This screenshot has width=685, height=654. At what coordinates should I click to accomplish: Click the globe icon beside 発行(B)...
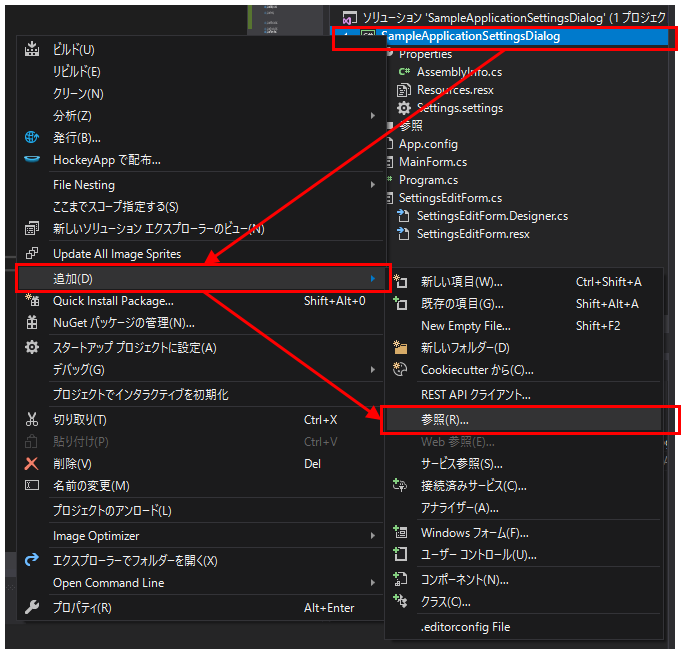(31, 138)
